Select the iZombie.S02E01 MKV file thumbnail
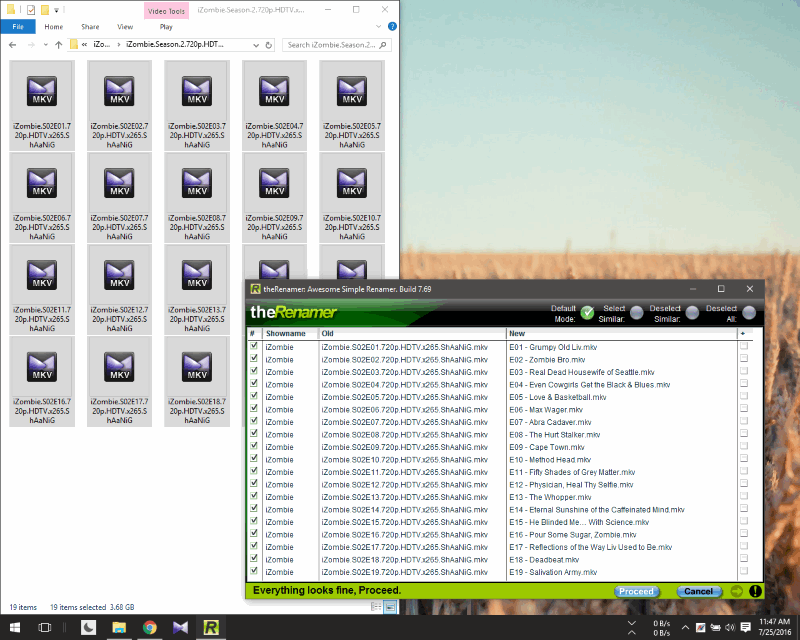 pos(42,105)
